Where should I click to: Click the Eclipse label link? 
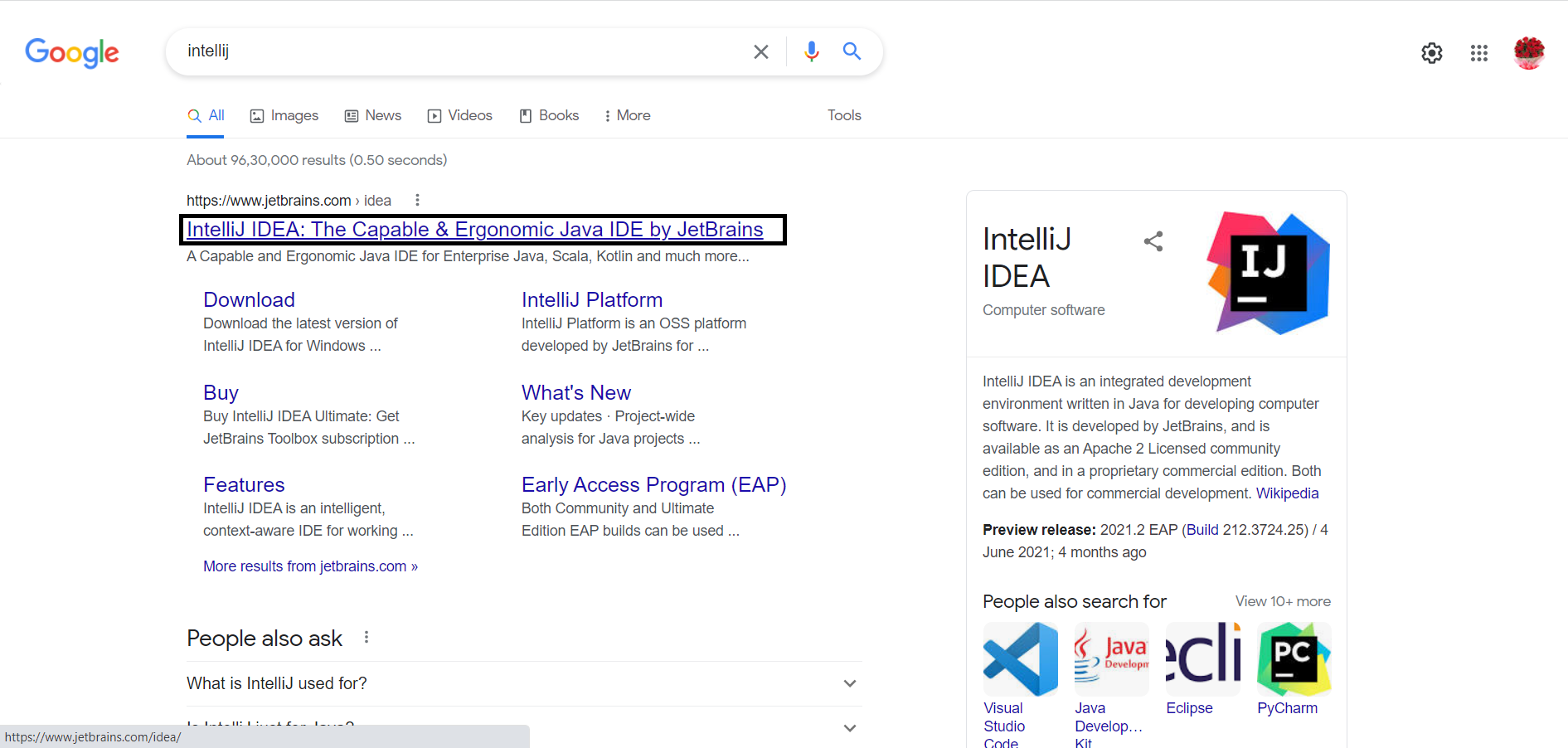click(1189, 708)
